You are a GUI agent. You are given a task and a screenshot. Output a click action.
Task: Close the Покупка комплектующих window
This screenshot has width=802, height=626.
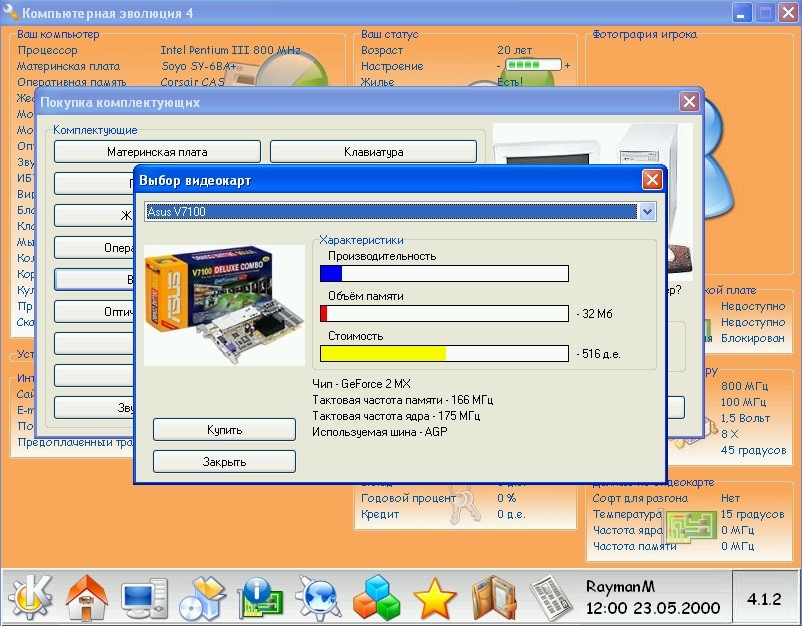coord(689,101)
